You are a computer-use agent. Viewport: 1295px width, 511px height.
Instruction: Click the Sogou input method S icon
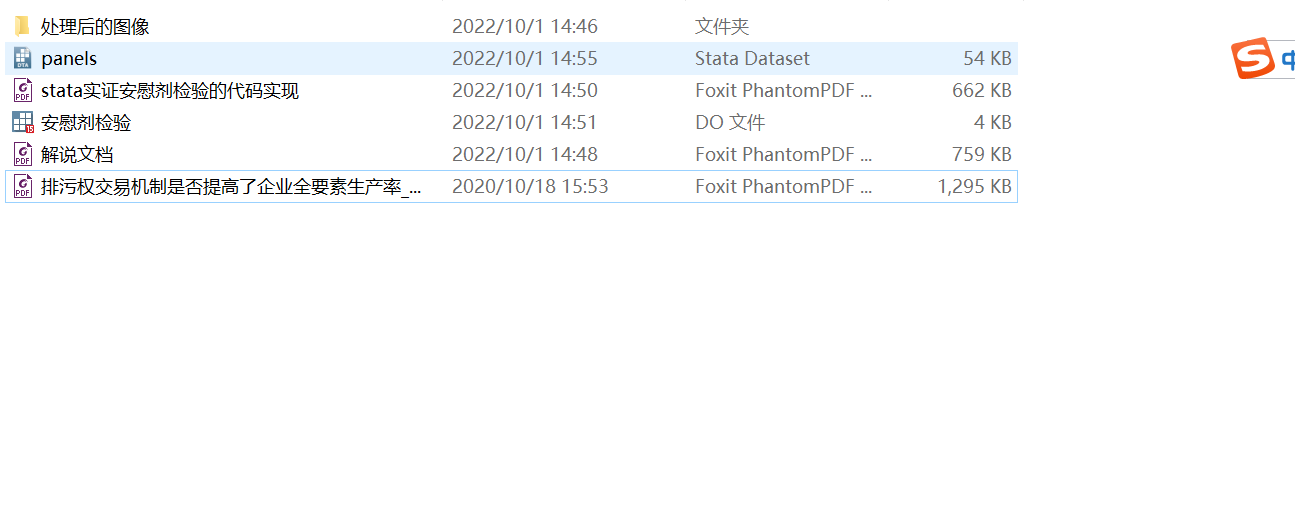(1251, 58)
